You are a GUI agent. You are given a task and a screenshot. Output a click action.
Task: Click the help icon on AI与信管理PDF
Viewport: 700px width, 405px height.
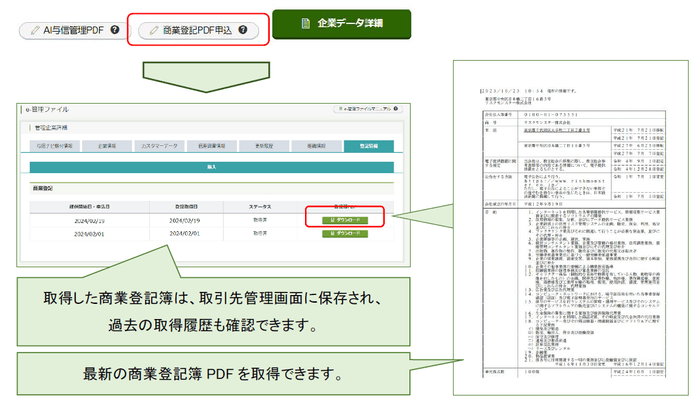pos(115,30)
